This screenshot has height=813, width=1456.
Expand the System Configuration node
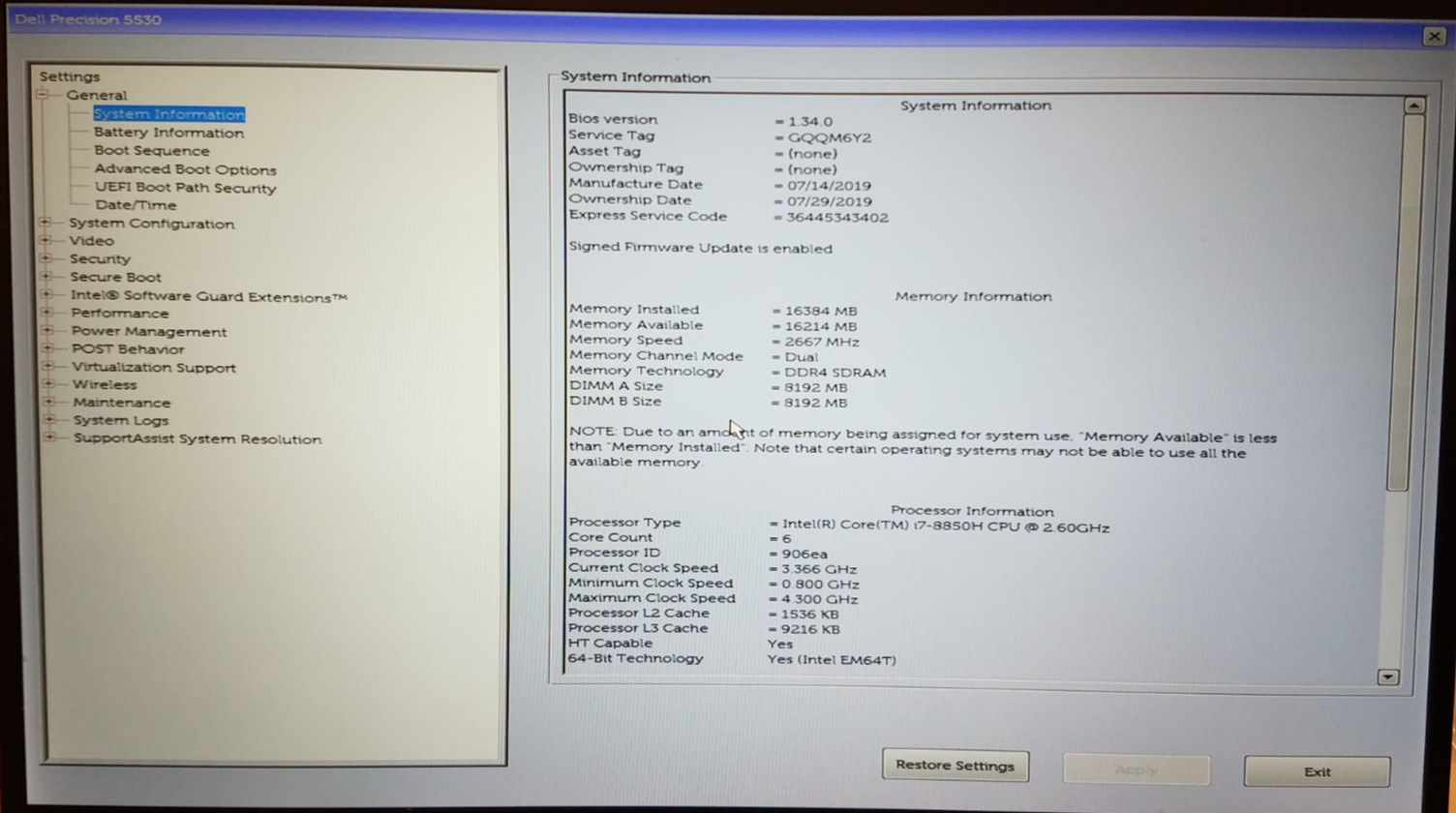point(45,223)
